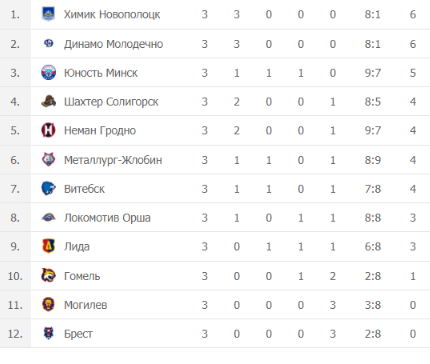The height and width of the screenshot is (364, 430).
Task: Open the Неман Гродно club badge
Action: [x=48, y=130]
